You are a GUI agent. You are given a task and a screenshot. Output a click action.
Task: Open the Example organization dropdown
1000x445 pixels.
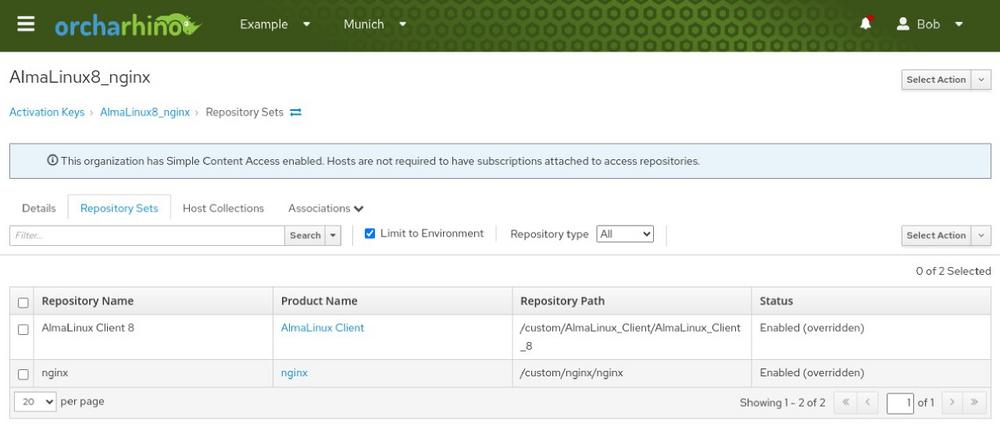tap(275, 24)
